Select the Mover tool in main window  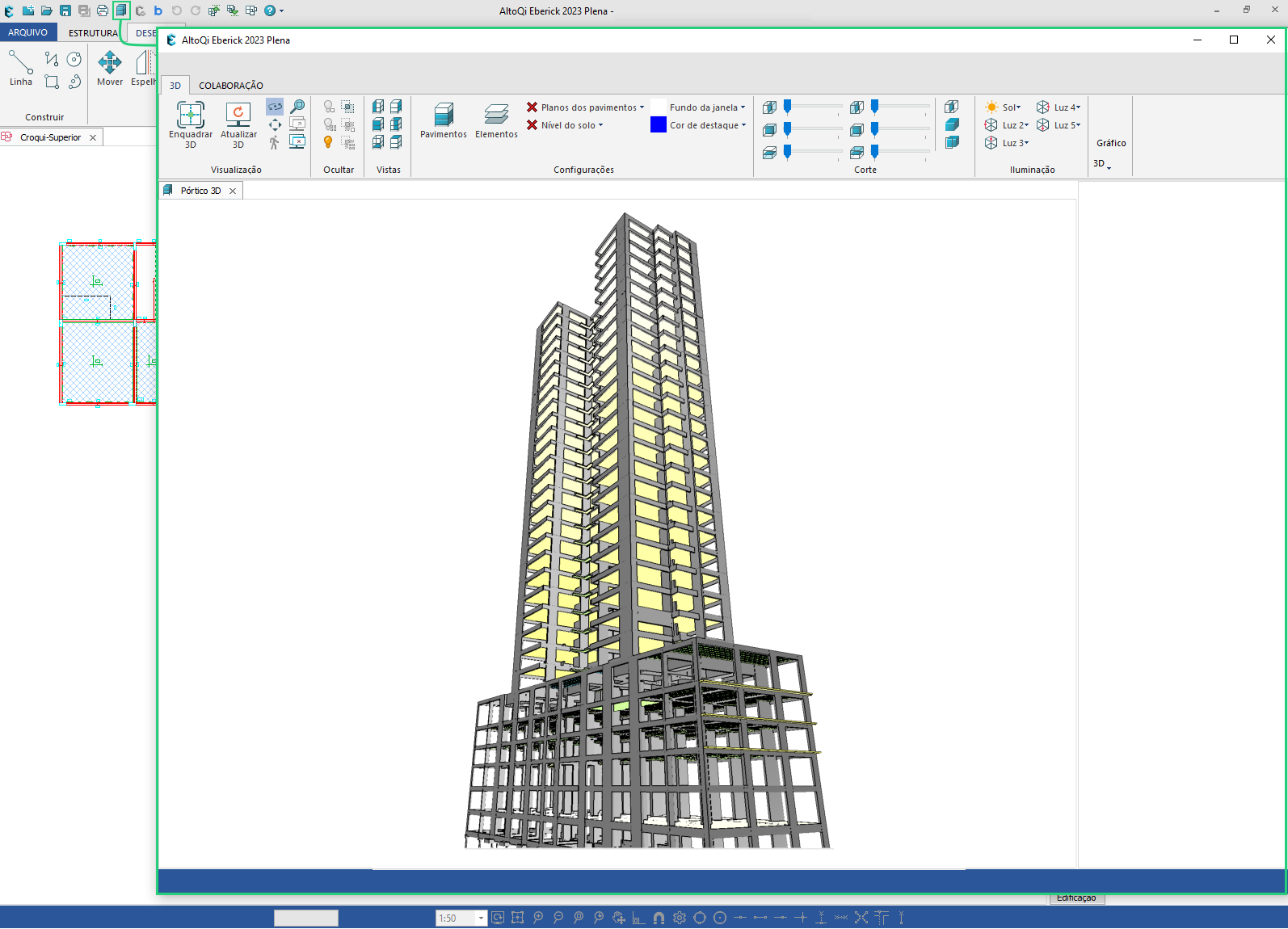click(x=110, y=68)
